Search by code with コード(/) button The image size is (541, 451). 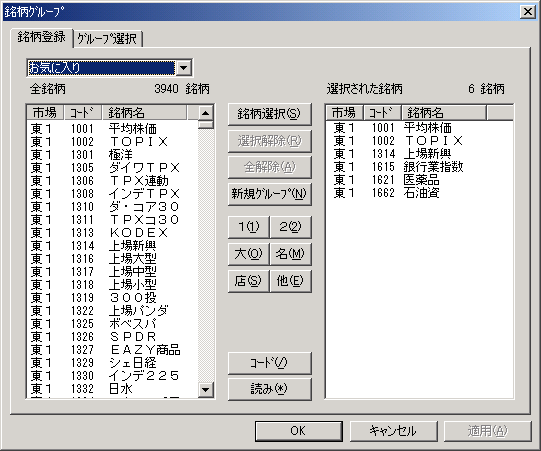269,363
